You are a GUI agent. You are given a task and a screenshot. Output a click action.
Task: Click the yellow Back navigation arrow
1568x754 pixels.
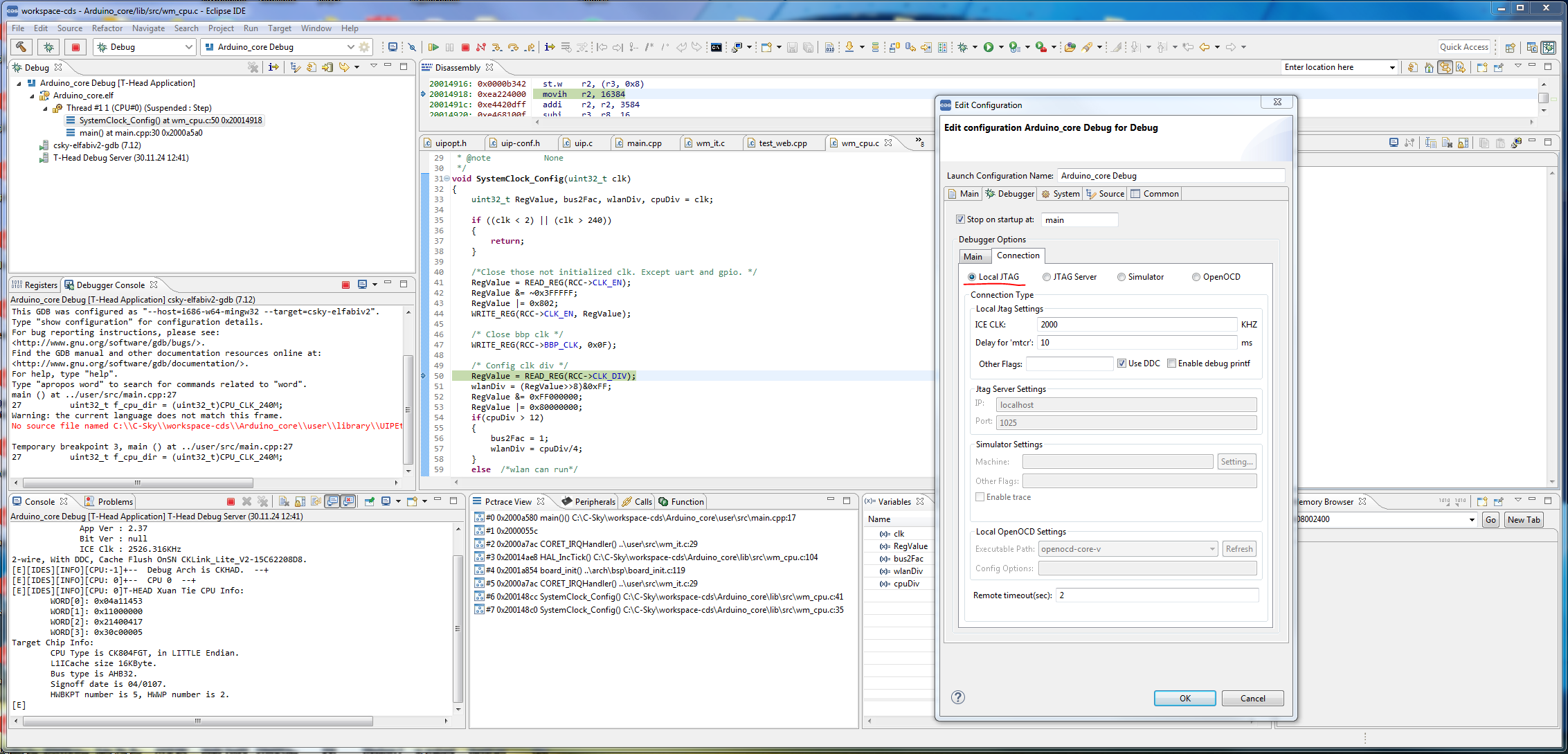1205,47
